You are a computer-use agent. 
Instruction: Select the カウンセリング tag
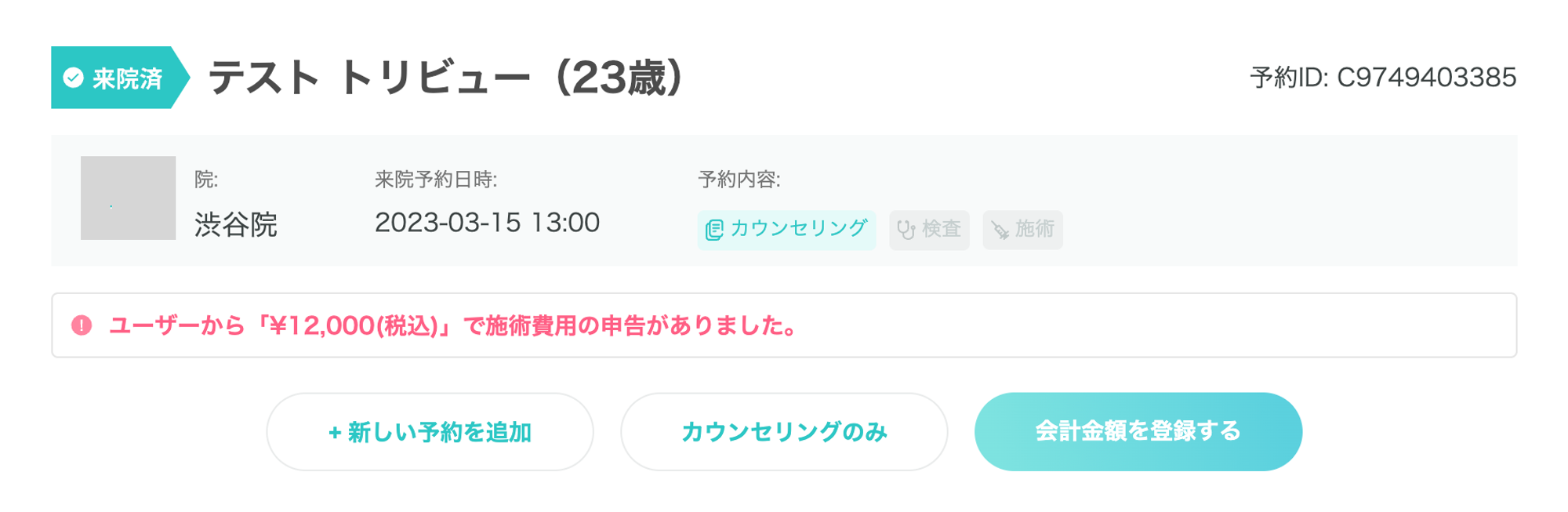pos(786,230)
